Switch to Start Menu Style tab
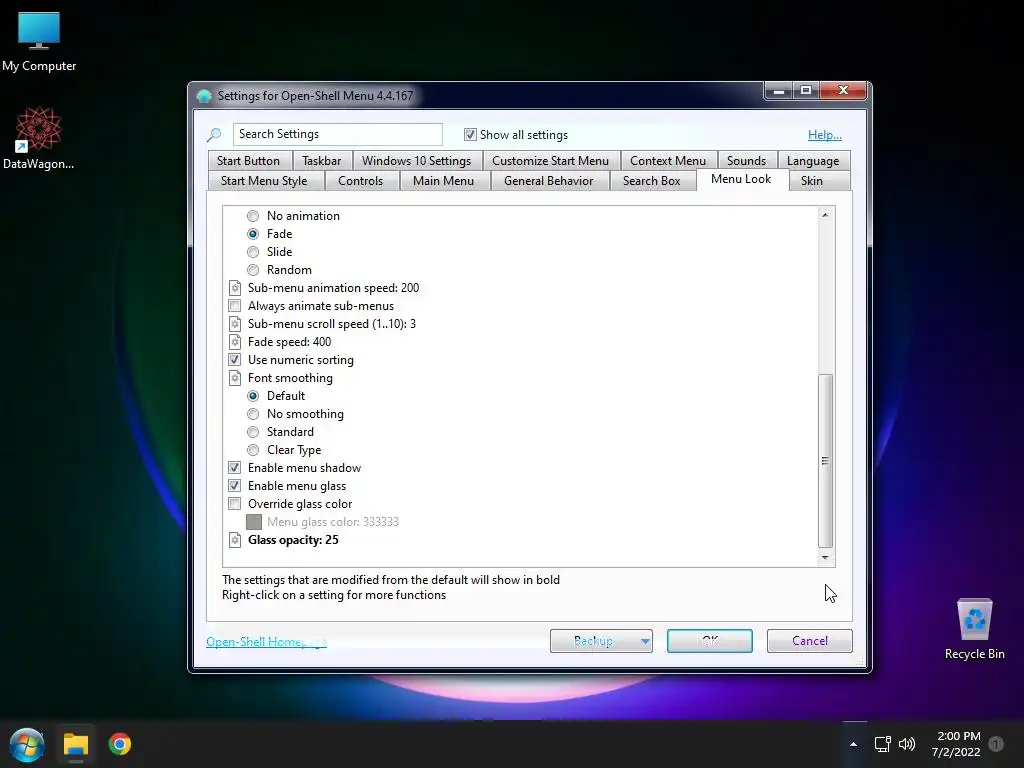This screenshot has width=1024, height=768. [x=264, y=181]
